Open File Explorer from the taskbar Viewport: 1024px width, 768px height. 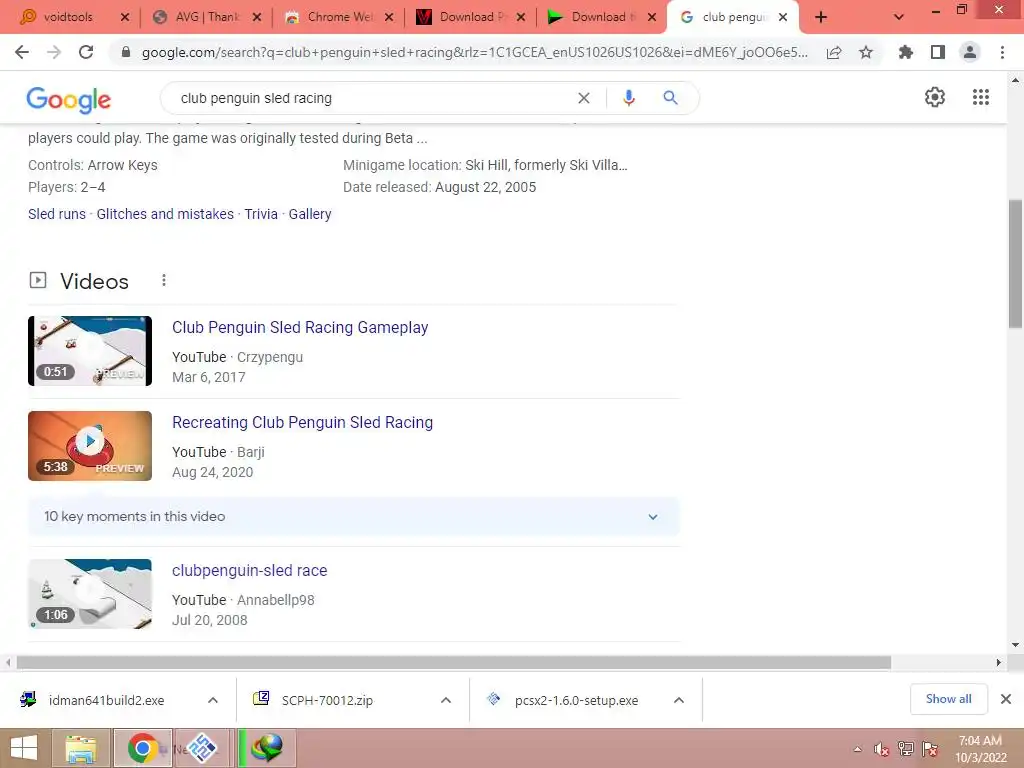(x=81, y=748)
